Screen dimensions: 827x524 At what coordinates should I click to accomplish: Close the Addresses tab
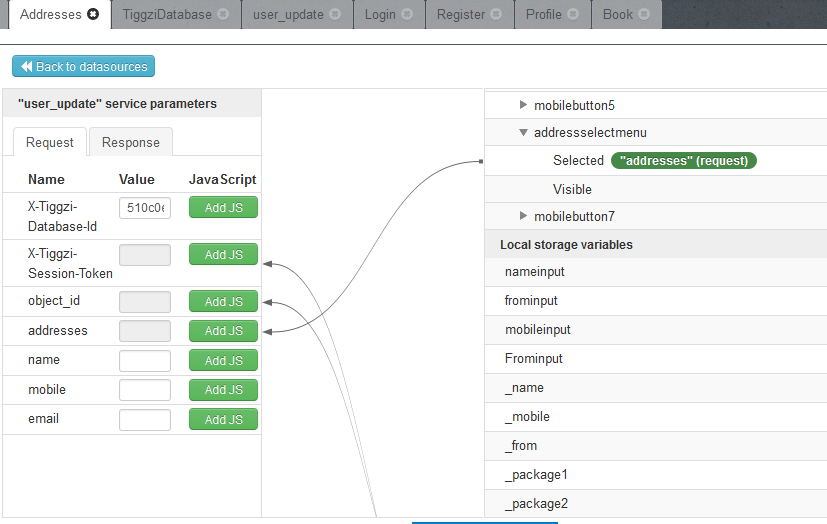tap(93, 15)
